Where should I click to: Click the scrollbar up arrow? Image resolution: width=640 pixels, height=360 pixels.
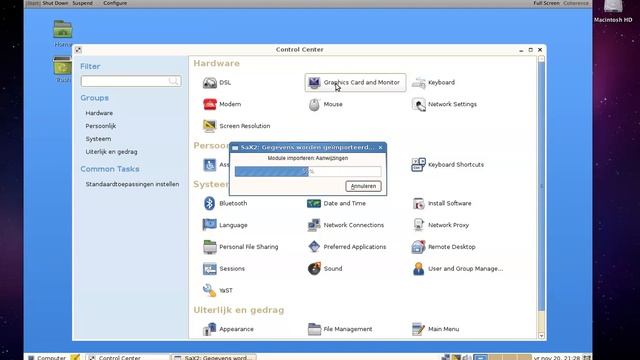541,59
